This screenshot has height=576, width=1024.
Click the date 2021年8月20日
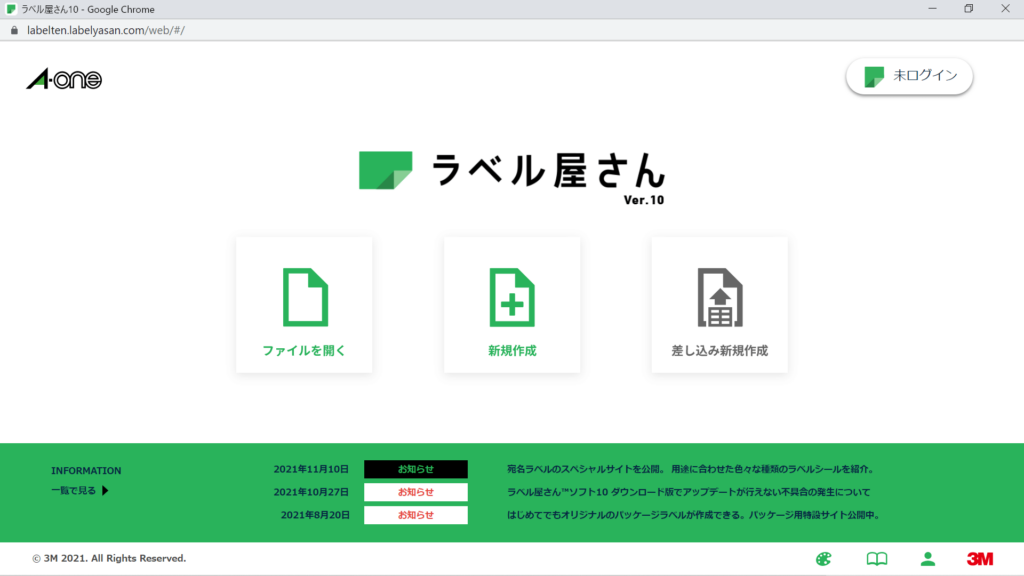tap(315, 515)
